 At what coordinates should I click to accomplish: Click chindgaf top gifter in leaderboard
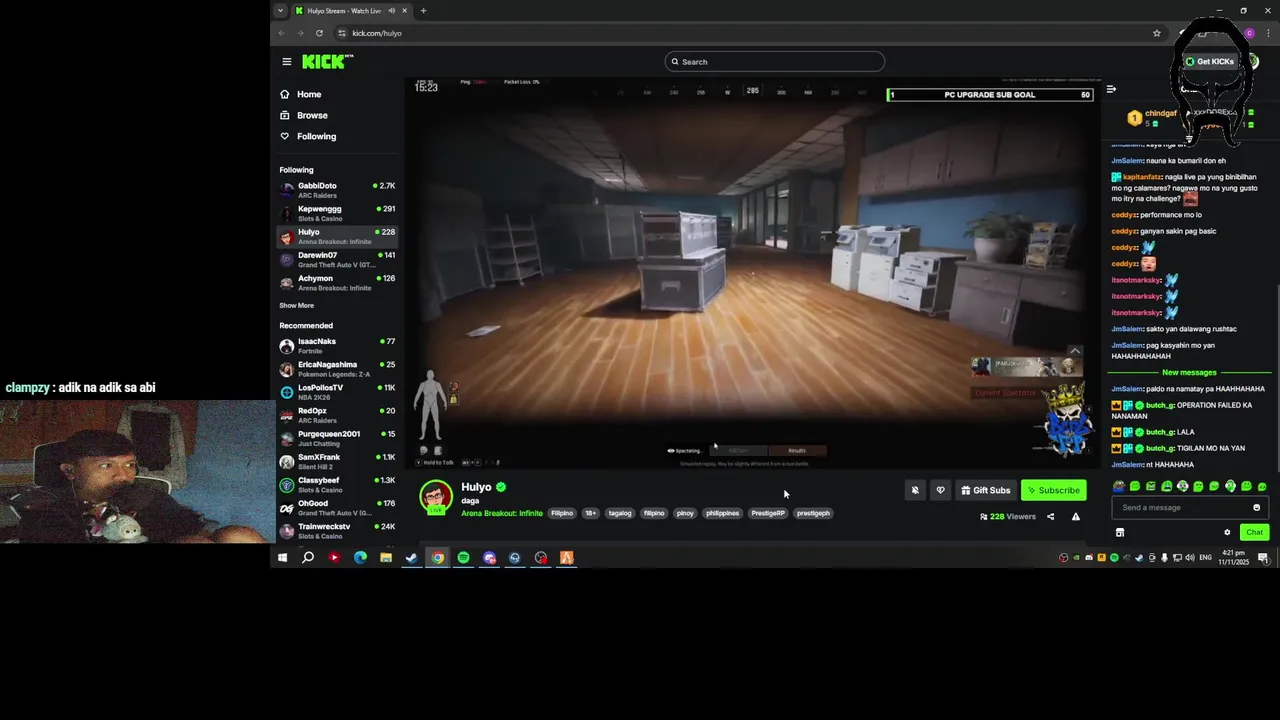pyautogui.click(x=1153, y=117)
